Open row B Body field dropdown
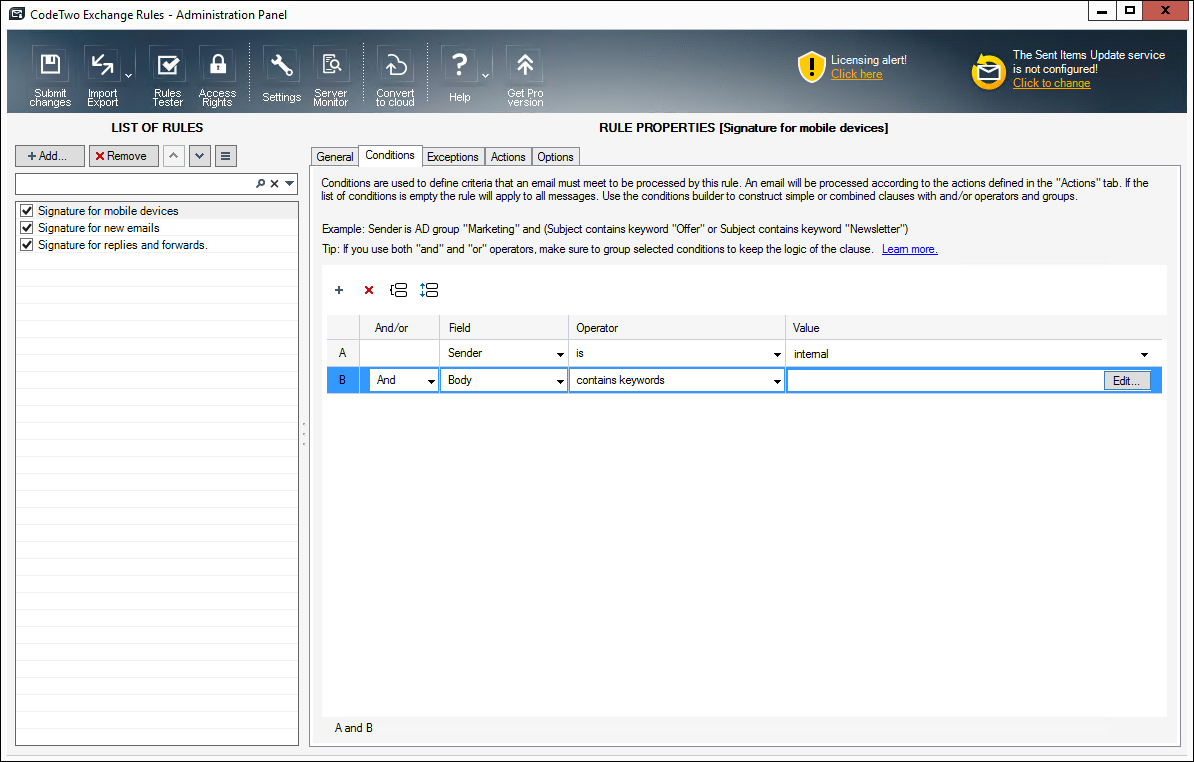1194x762 pixels. pyautogui.click(x=560, y=381)
